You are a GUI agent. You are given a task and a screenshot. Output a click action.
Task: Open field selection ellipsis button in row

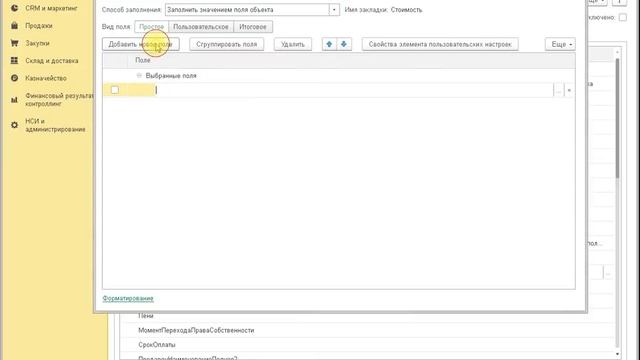558,90
